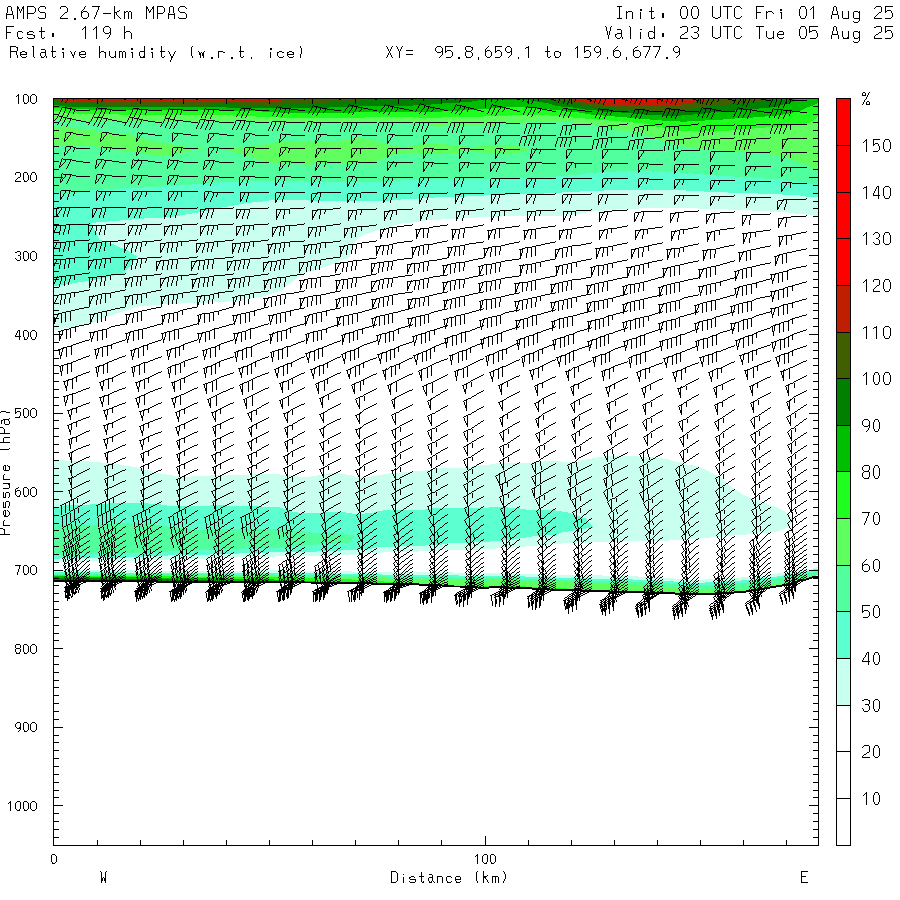This screenshot has height=900, width=900.
Task: Click the 'Init: 00 UTC Fri 01 Aug 25' text
Action: click(754, 13)
